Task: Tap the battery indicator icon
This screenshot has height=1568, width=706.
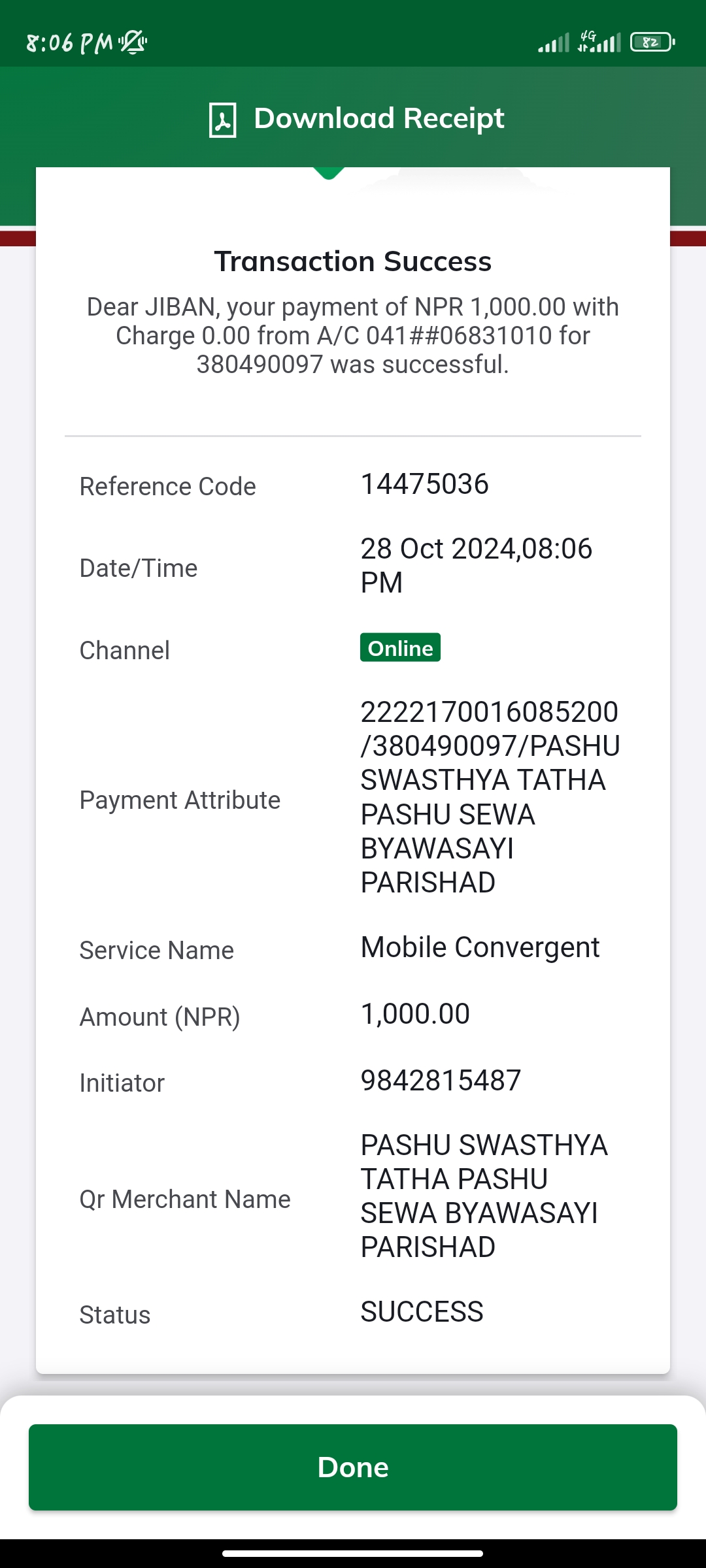Action: (652, 42)
